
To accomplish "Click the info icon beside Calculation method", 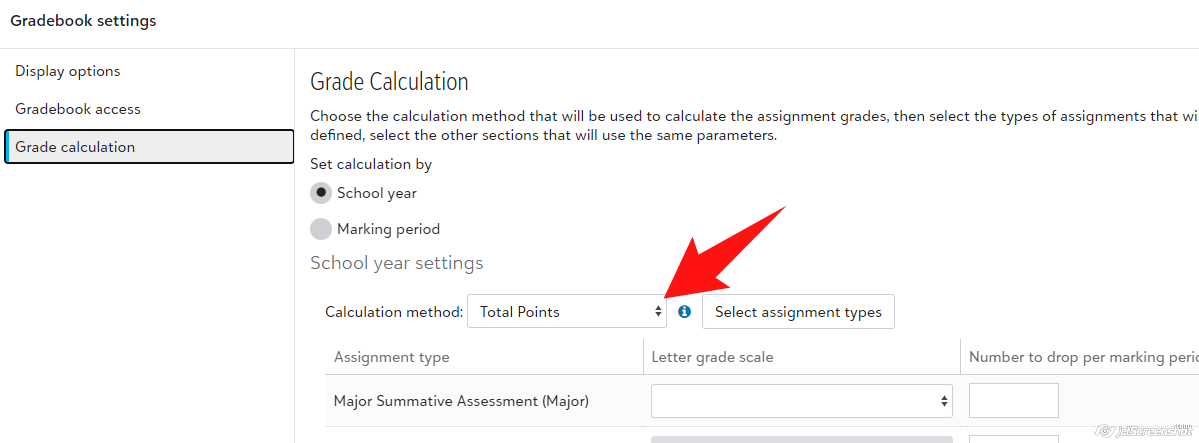I will pos(684,312).
